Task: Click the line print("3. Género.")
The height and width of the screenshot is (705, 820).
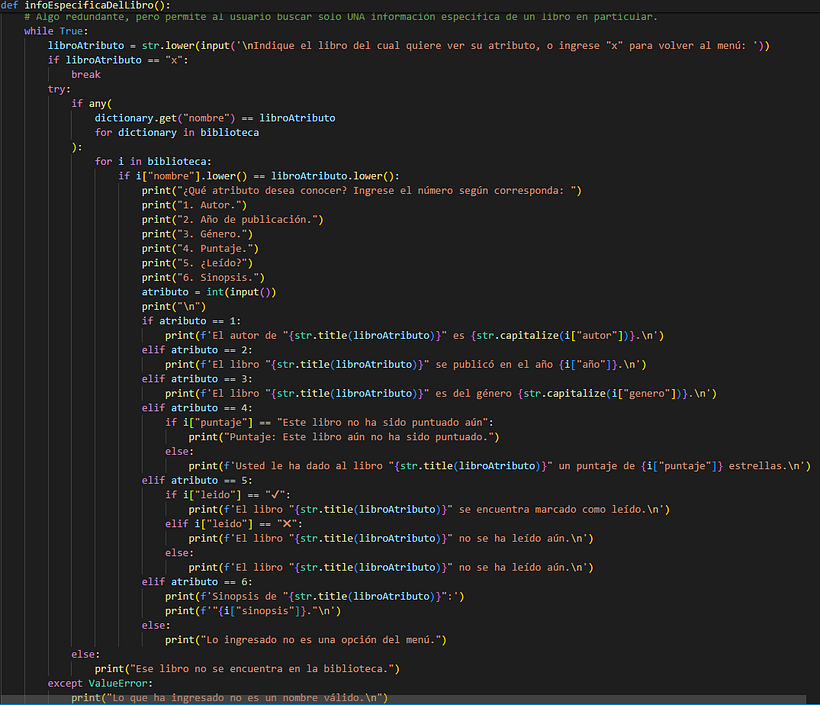Action: click(x=197, y=234)
